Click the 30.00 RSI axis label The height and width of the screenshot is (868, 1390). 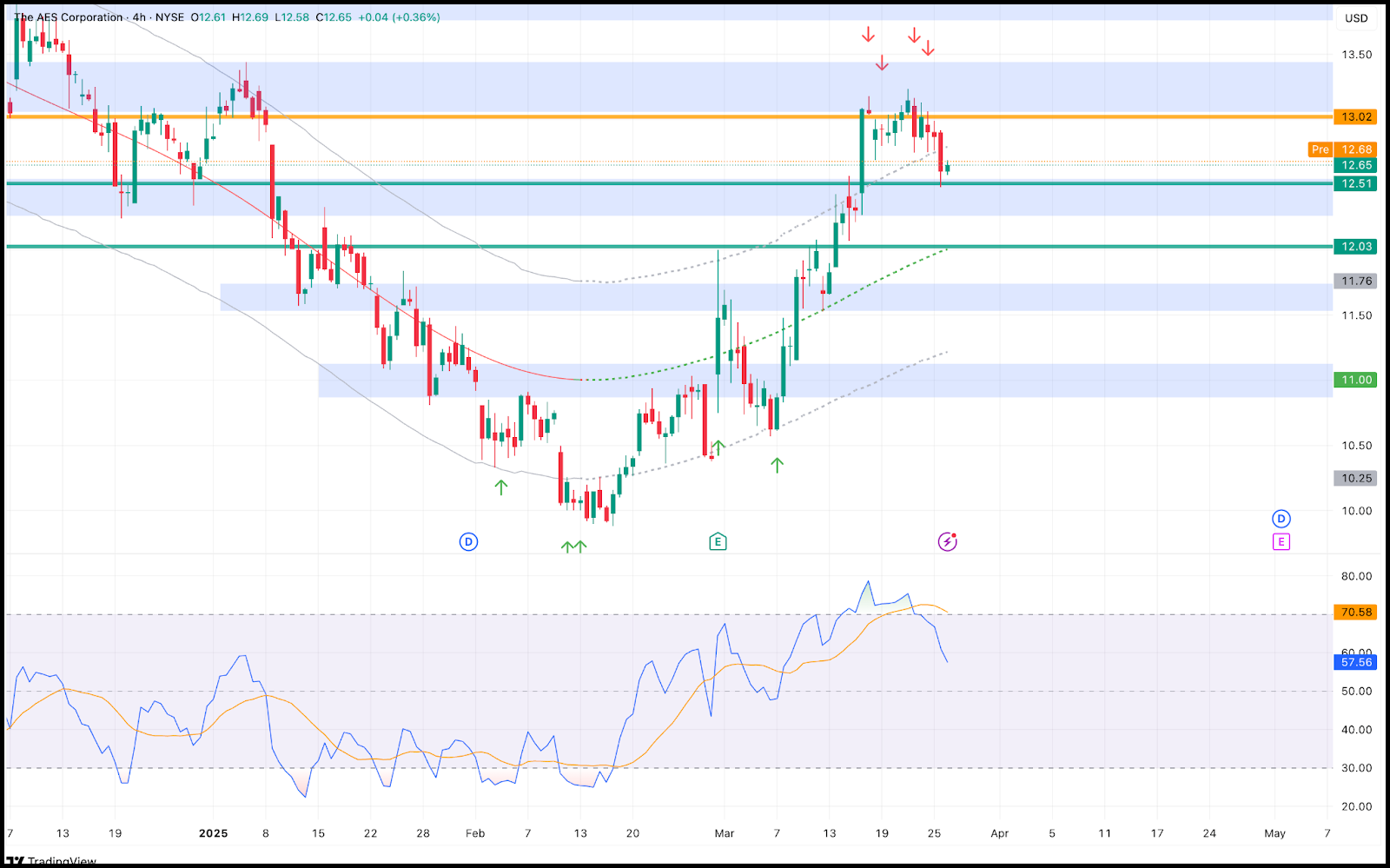[1356, 768]
